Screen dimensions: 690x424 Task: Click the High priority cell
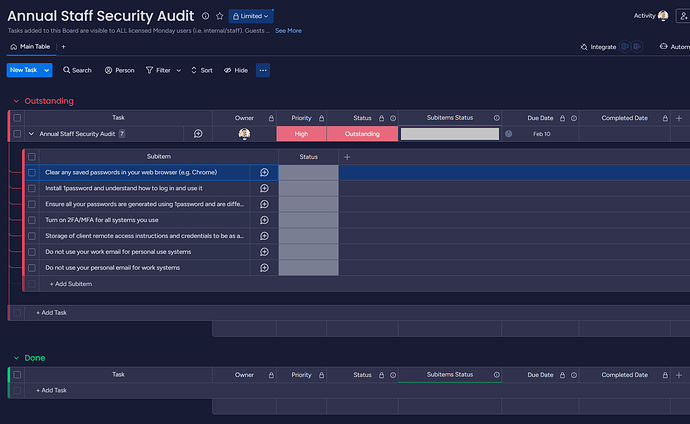[x=301, y=134]
